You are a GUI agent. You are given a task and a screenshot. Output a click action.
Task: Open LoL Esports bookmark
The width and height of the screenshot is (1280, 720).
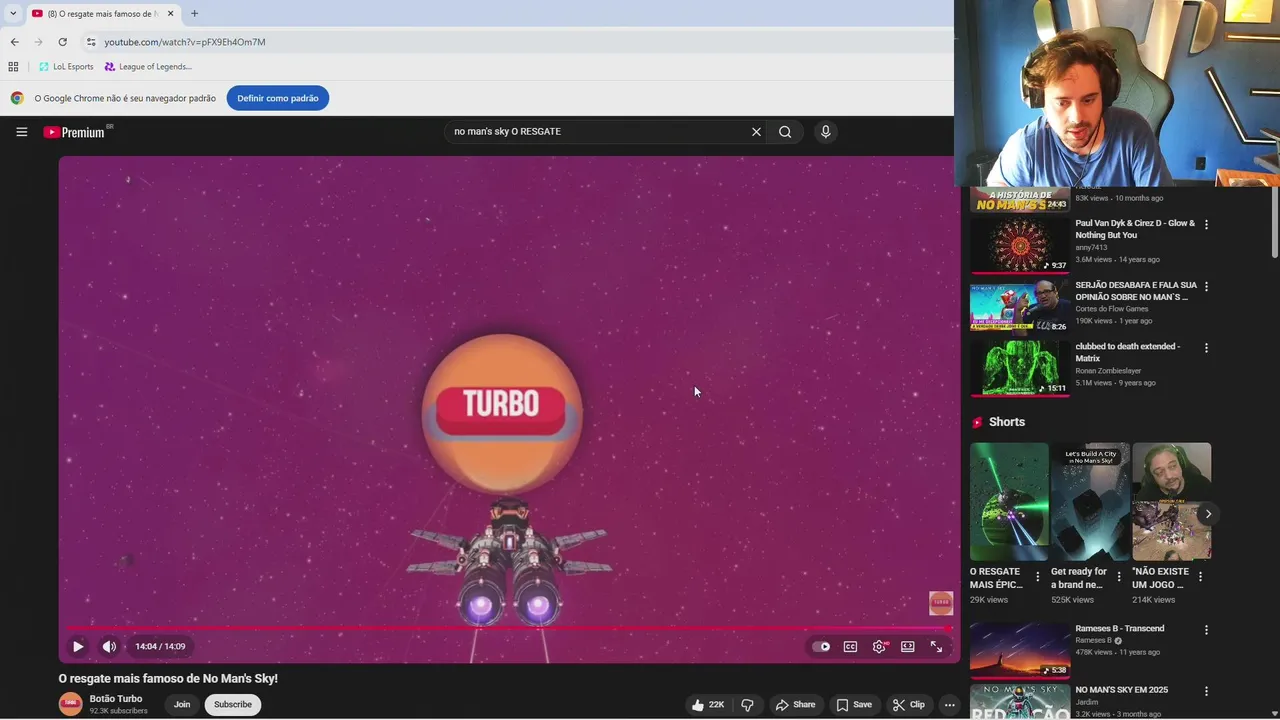coord(66,67)
